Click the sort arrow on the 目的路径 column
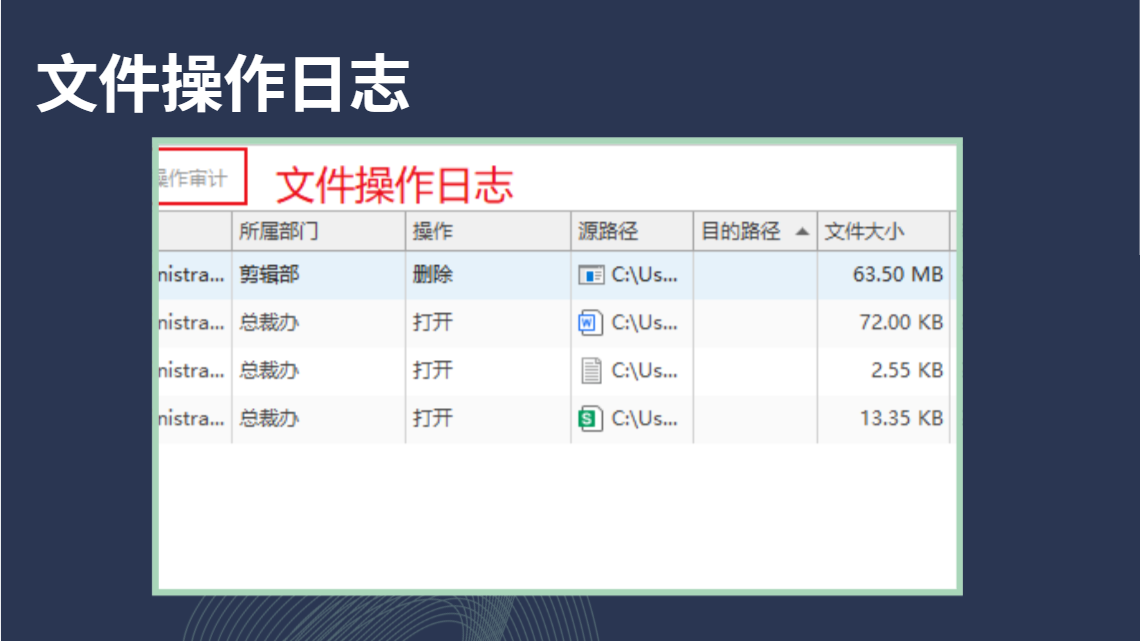 coord(802,232)
